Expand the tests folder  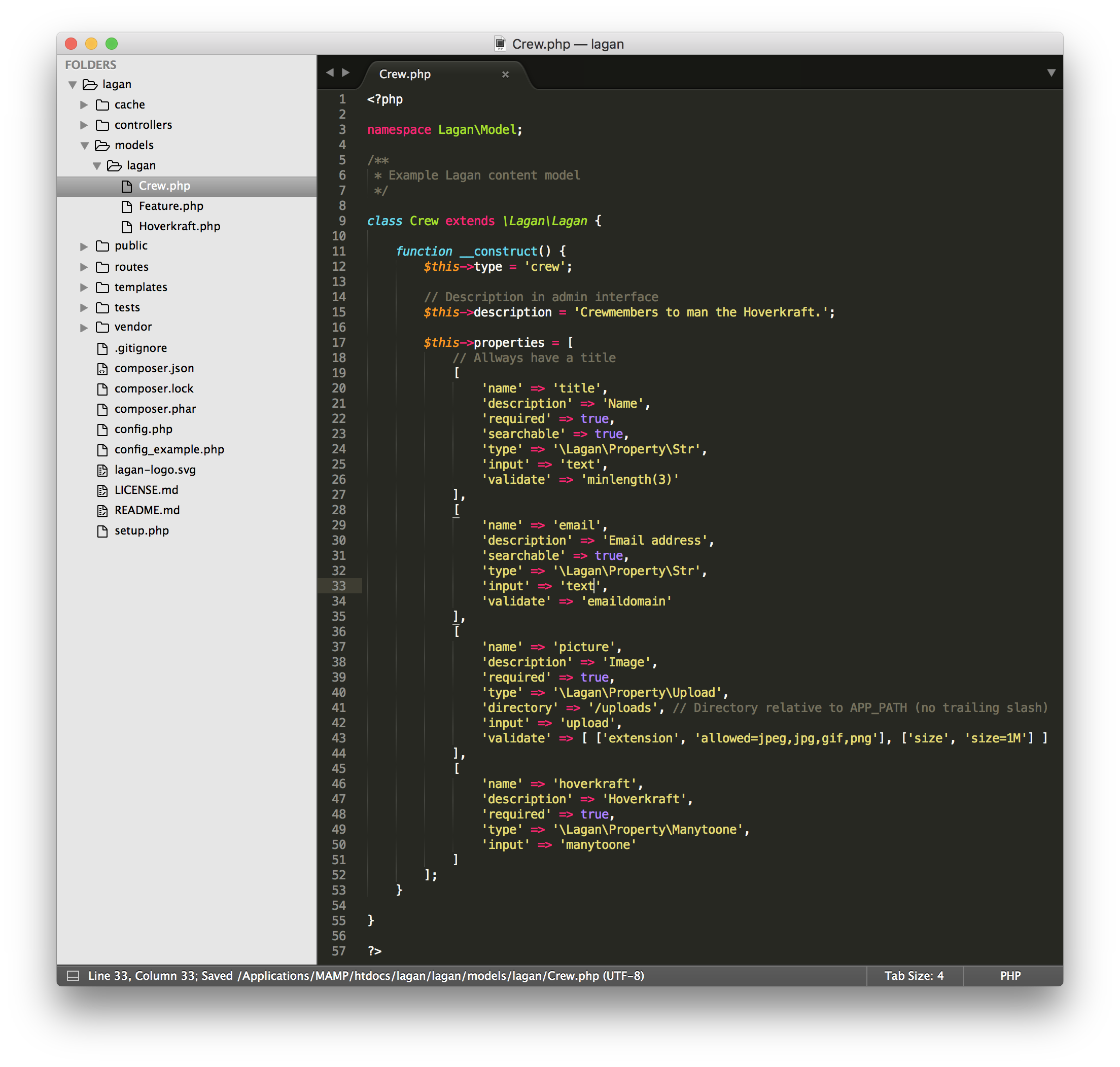[x=84, y=308]
